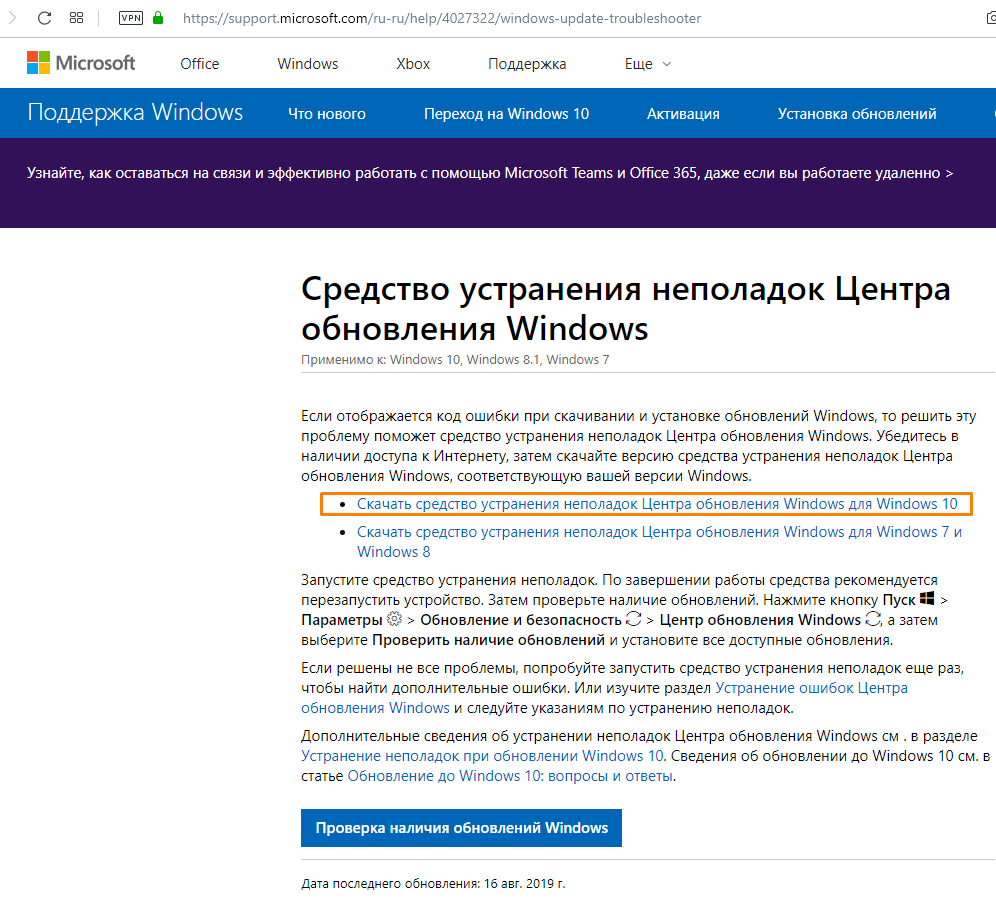The width and height of the screenshot is (996, 904).
Task: Expand the Еще dropdown menu
Action: [647, 64]
